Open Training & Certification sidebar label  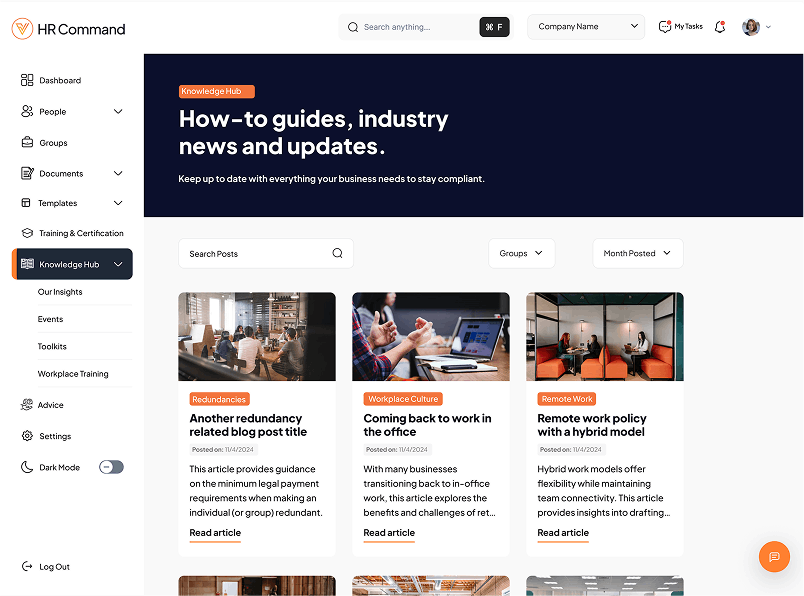tap(81, 233)
